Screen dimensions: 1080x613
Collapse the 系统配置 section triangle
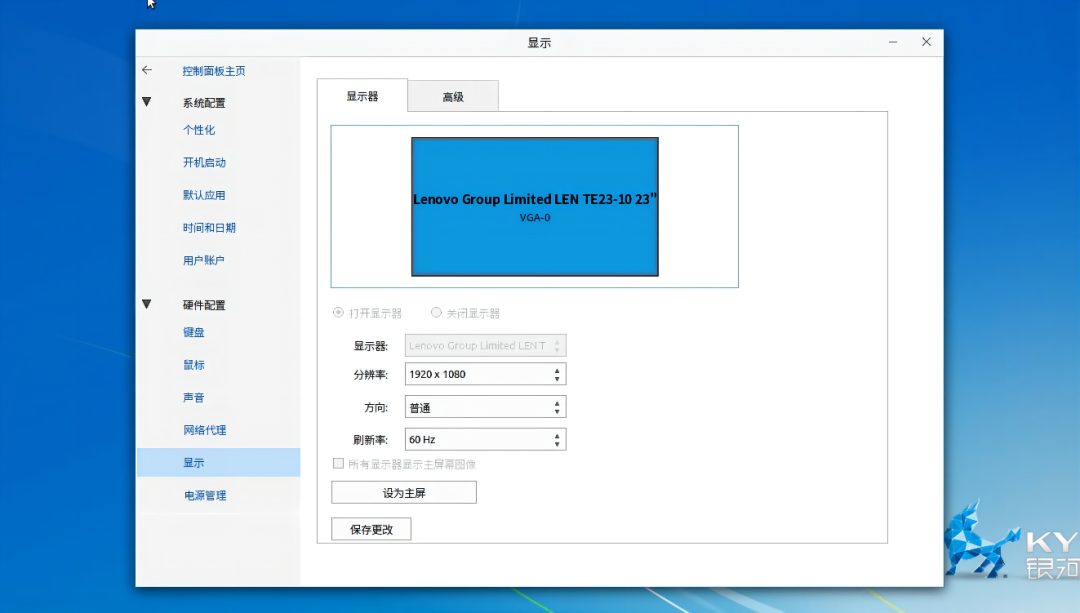click(147, 102)
